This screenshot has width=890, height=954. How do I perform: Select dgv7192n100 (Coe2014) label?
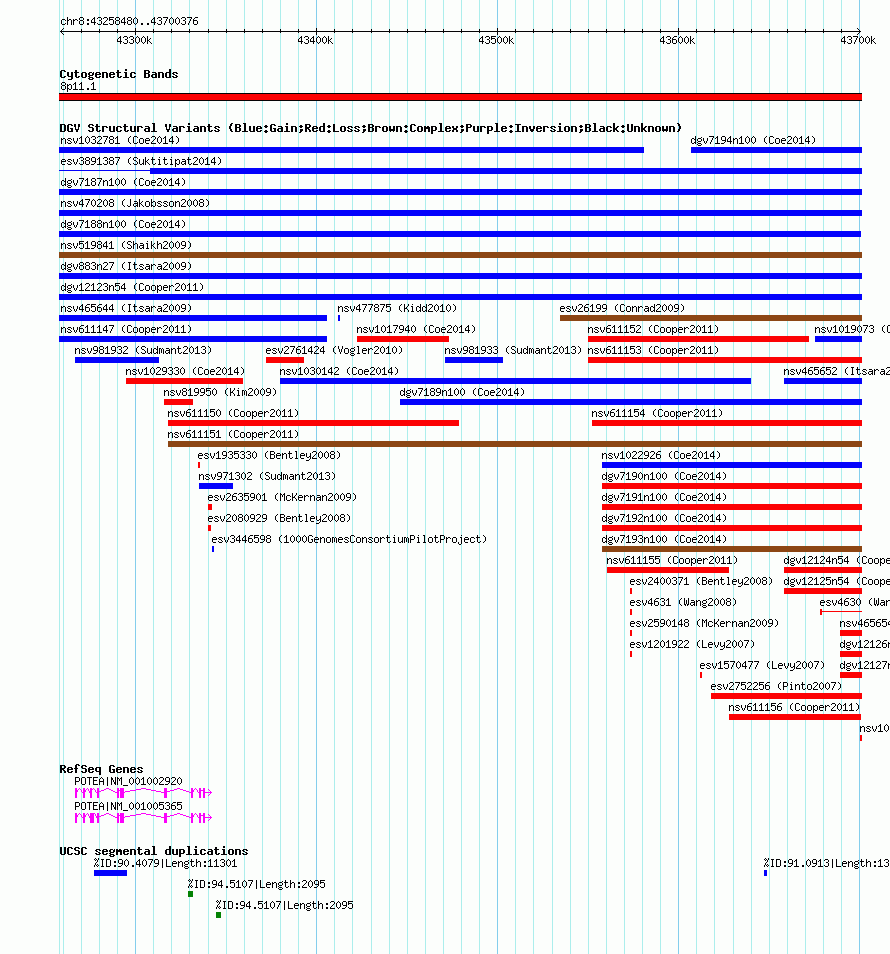point(664,518)
